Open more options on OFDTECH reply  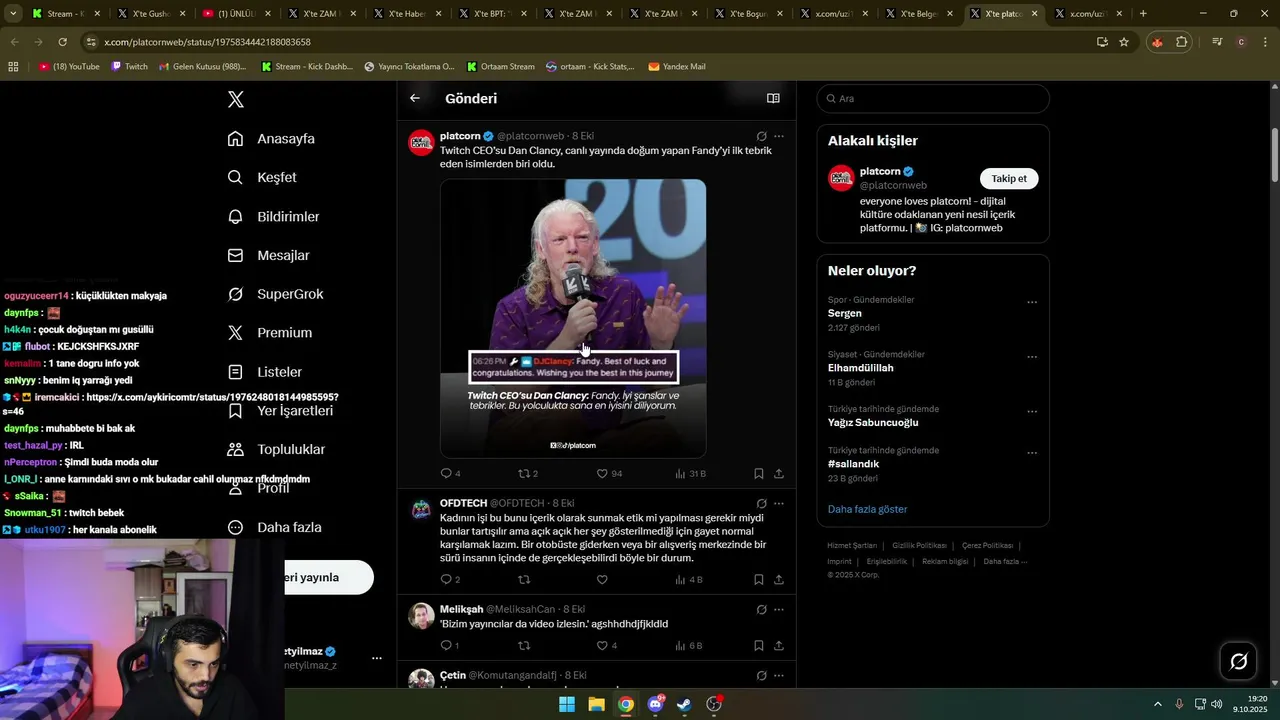tap(779, 503)
